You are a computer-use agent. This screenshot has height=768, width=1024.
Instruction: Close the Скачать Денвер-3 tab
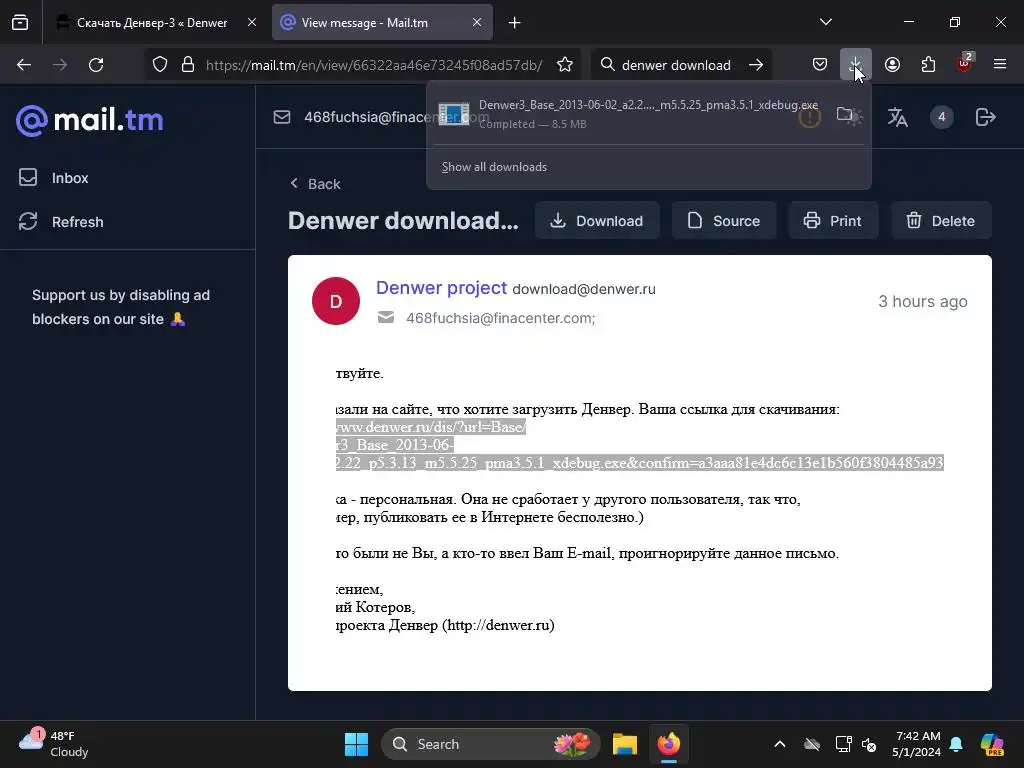pyautogui.click(x=251, y=23)
